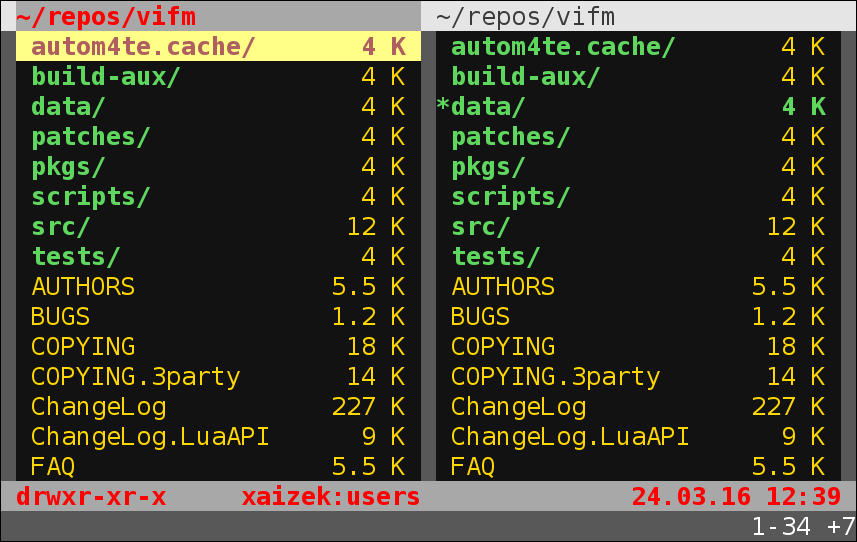Select COPYING.3party in the left pane

pos(218,376)
